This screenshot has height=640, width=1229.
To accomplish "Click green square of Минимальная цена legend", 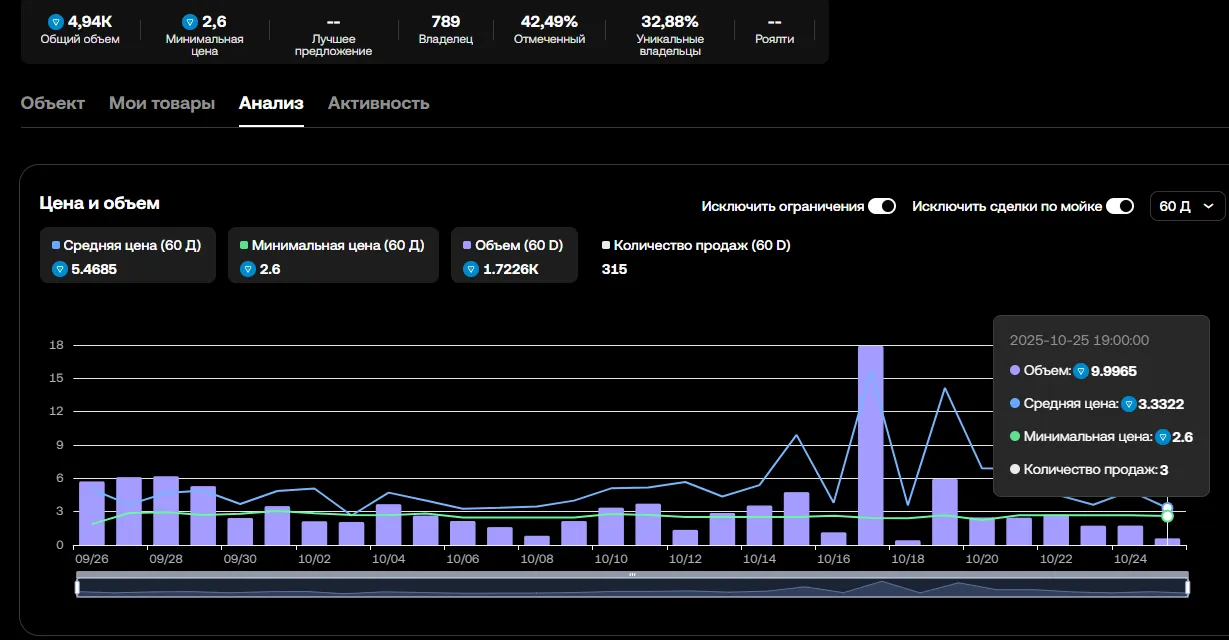I will pyautogui.click(x=244, y=245).
